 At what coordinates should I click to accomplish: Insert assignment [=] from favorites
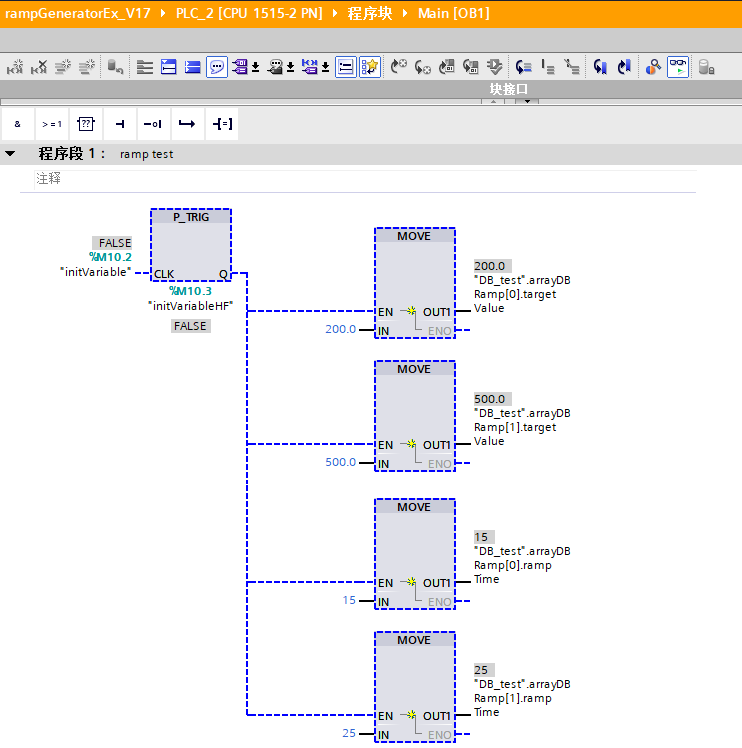coord(222,124)
